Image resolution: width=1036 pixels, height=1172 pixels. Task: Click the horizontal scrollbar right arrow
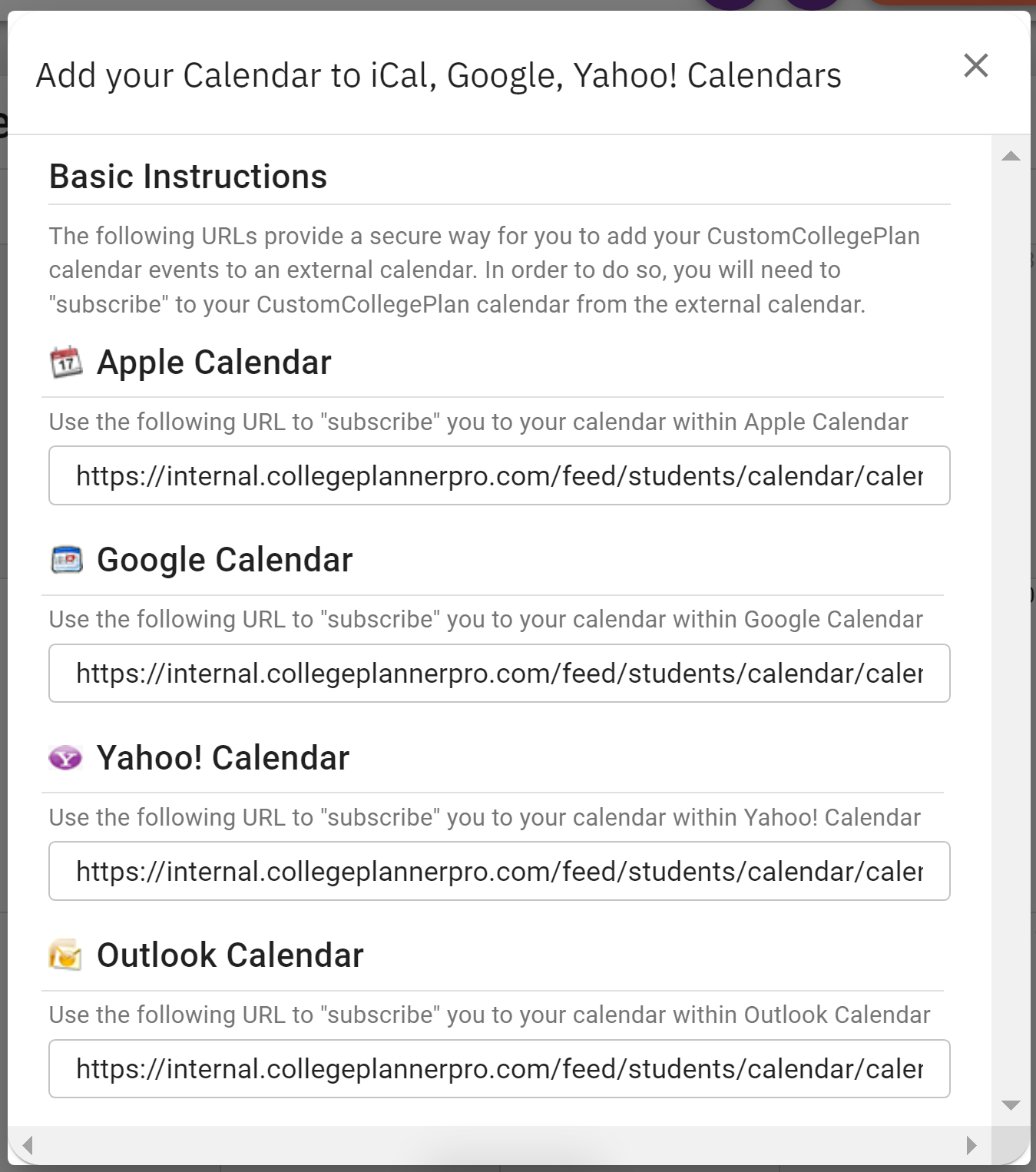(x=971, y=1146)
